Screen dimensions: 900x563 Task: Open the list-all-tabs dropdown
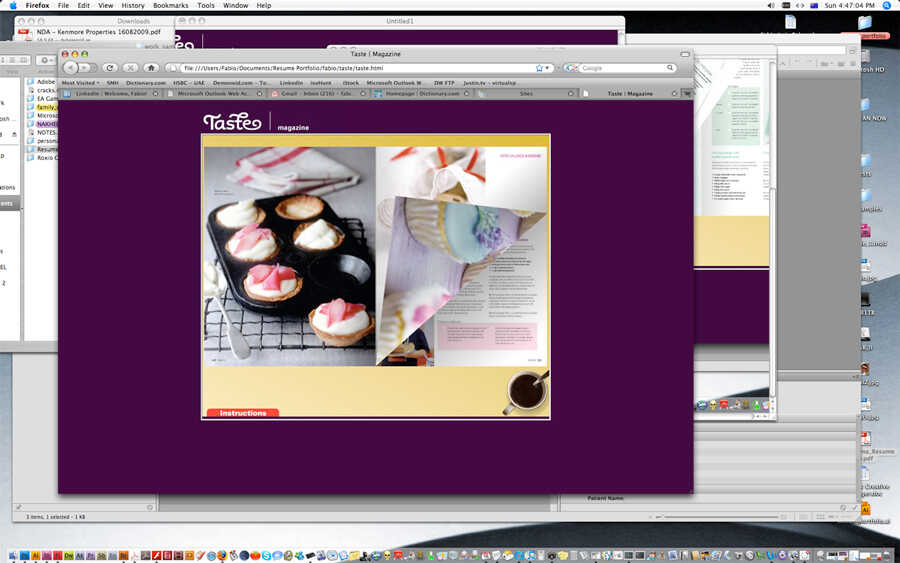(686, 93)
